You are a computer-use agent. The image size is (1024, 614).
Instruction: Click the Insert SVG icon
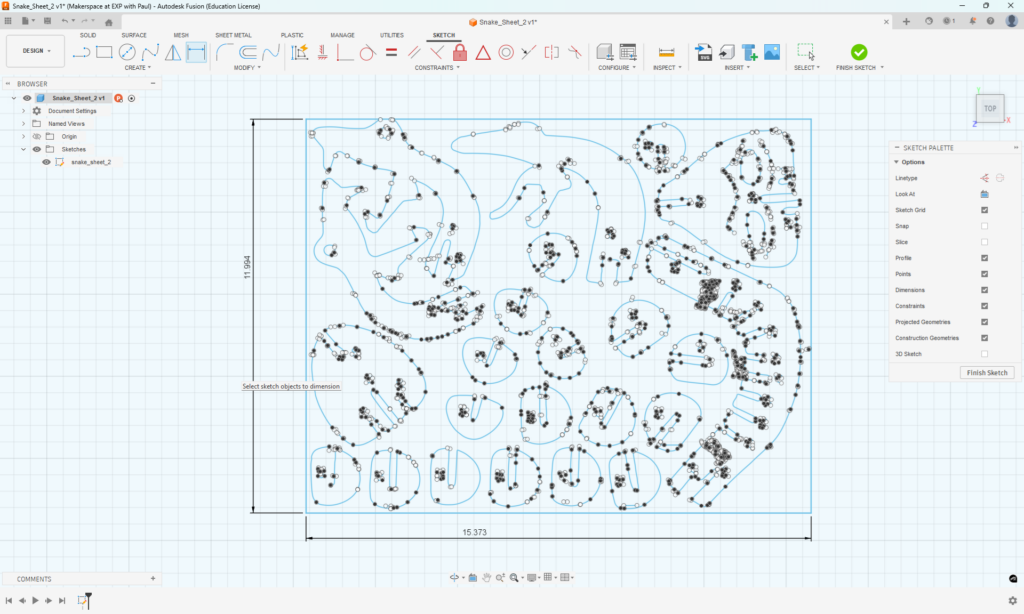click(x=704, y=52)
